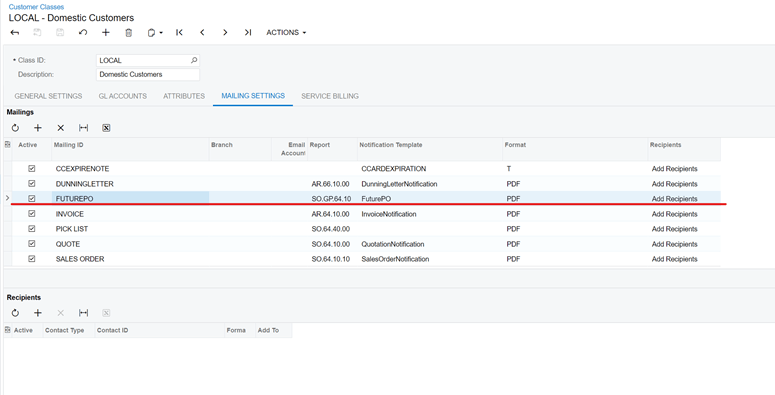The height and width of the screenshot is (395, 775).
Task: Open the clipboard copy-paste icon
Action: point(151,33)
